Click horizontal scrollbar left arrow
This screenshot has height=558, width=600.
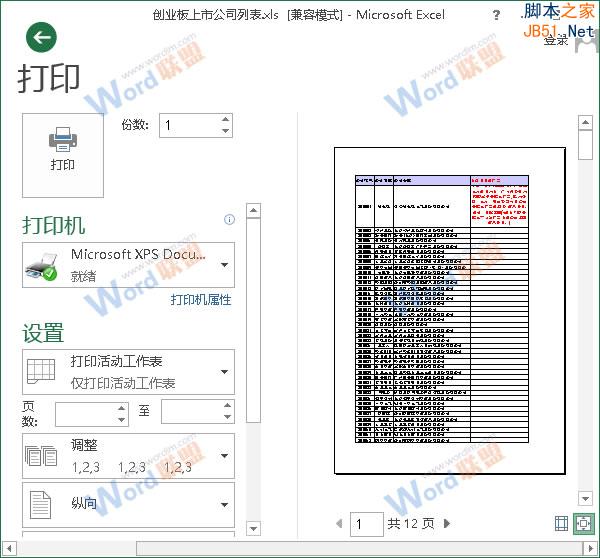click(x=9, y=549)
